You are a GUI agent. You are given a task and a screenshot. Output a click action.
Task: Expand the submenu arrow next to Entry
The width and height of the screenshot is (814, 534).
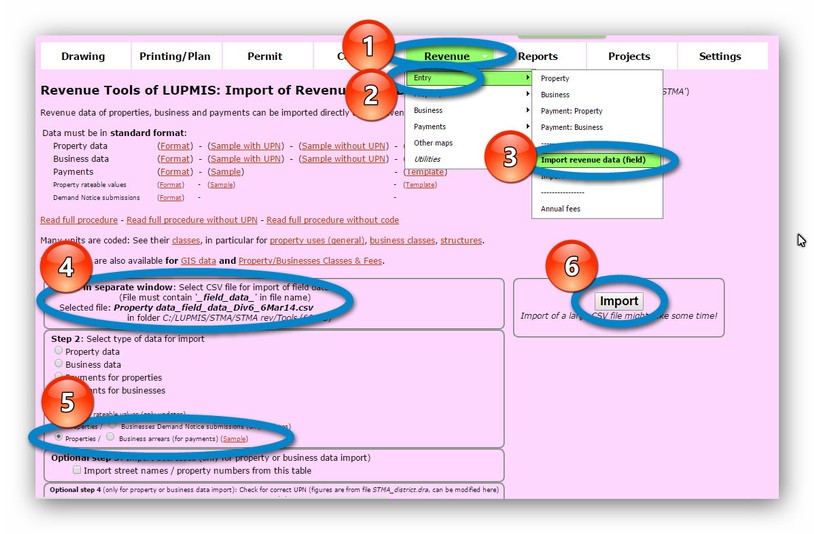point(527,78)
